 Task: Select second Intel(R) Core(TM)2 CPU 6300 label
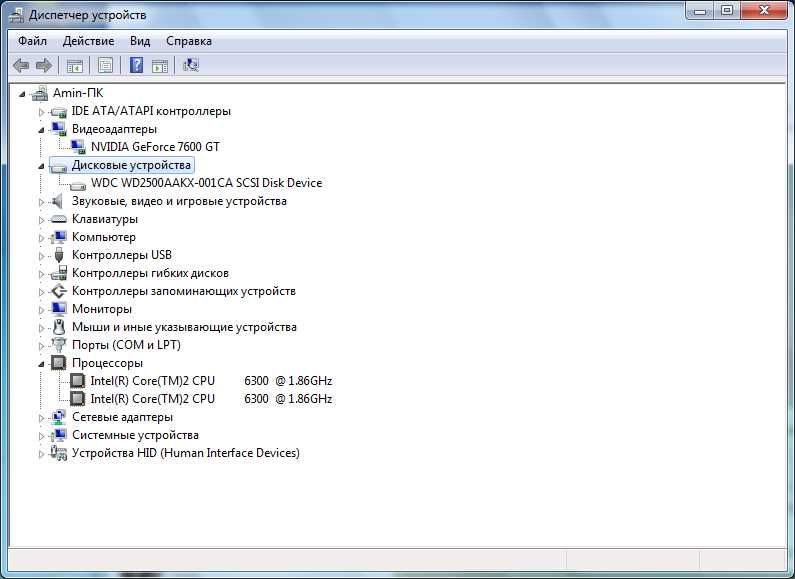(211, 399)
